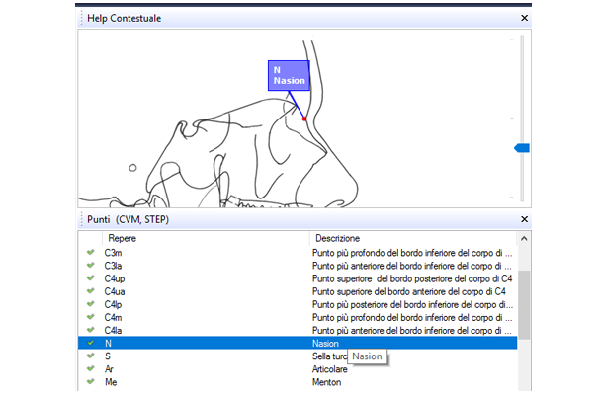The width and height of the screenshot is (600, 395).
Task: Click the Articolare description cell
Action: pyautogui.click(x=329, y=369)
